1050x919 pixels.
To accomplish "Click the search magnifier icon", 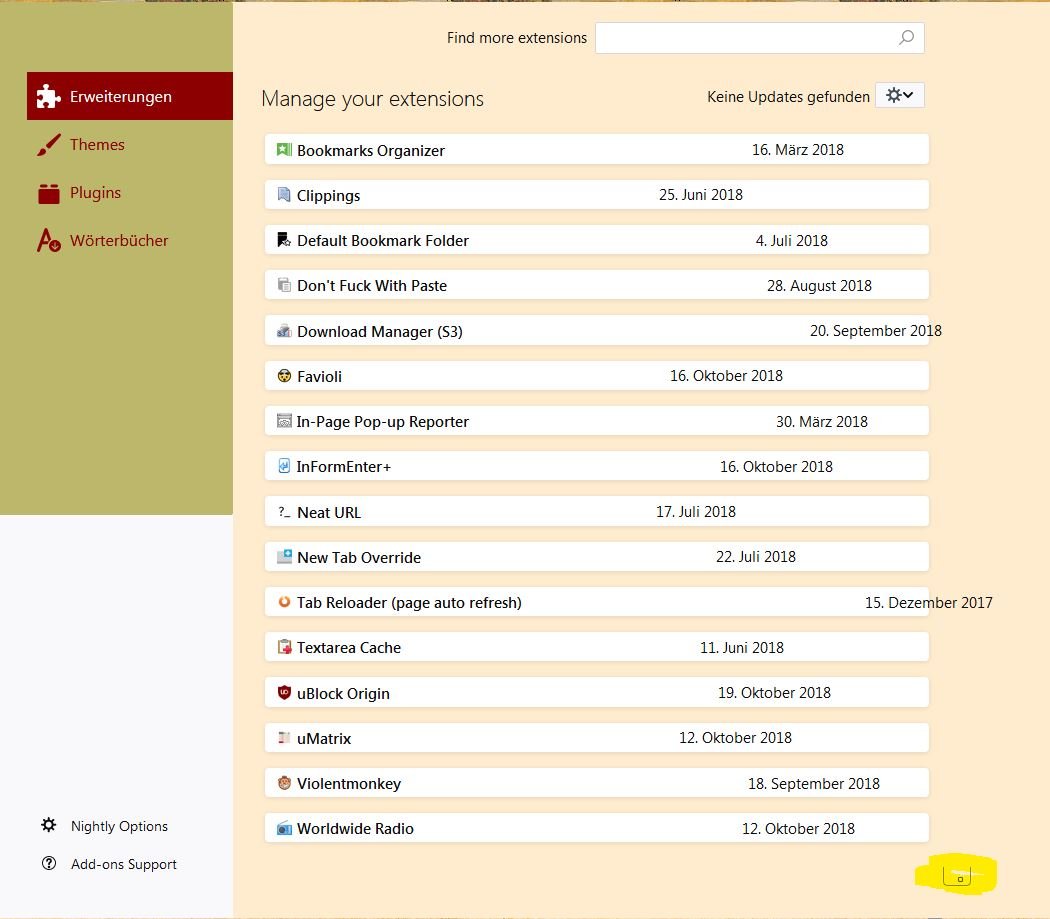I will coord(906,38).
